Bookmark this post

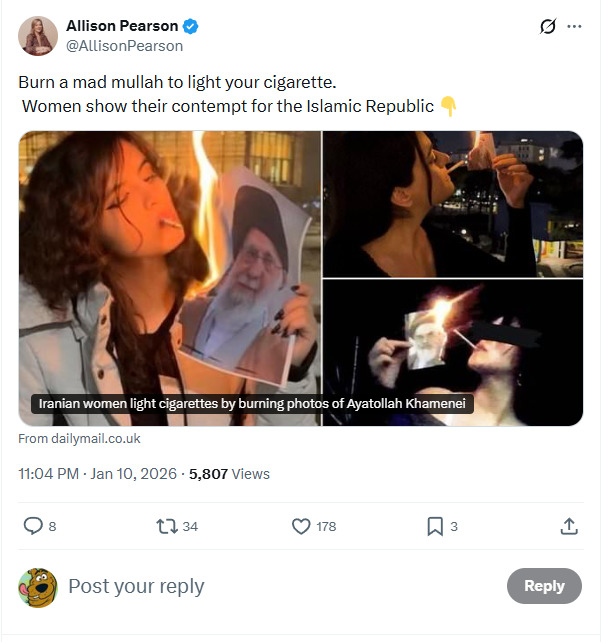[435, 526]
